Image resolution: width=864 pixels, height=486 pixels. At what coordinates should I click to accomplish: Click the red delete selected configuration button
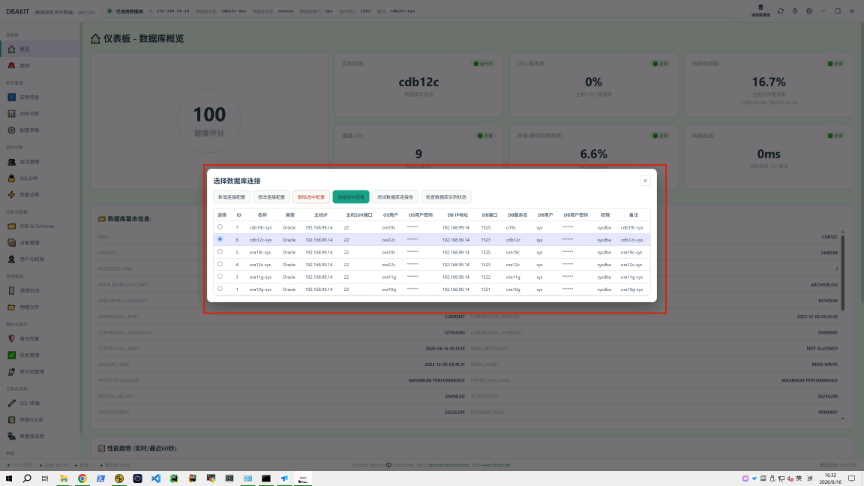(311, 197)
